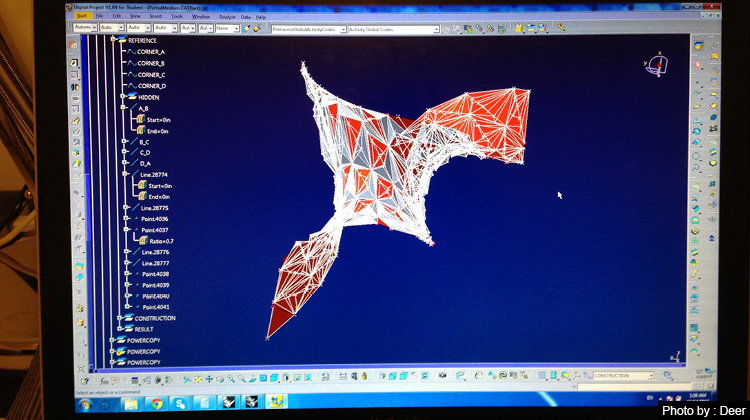
Task: Collapse the Line.28774 node
Action: [x=125, y=174]
